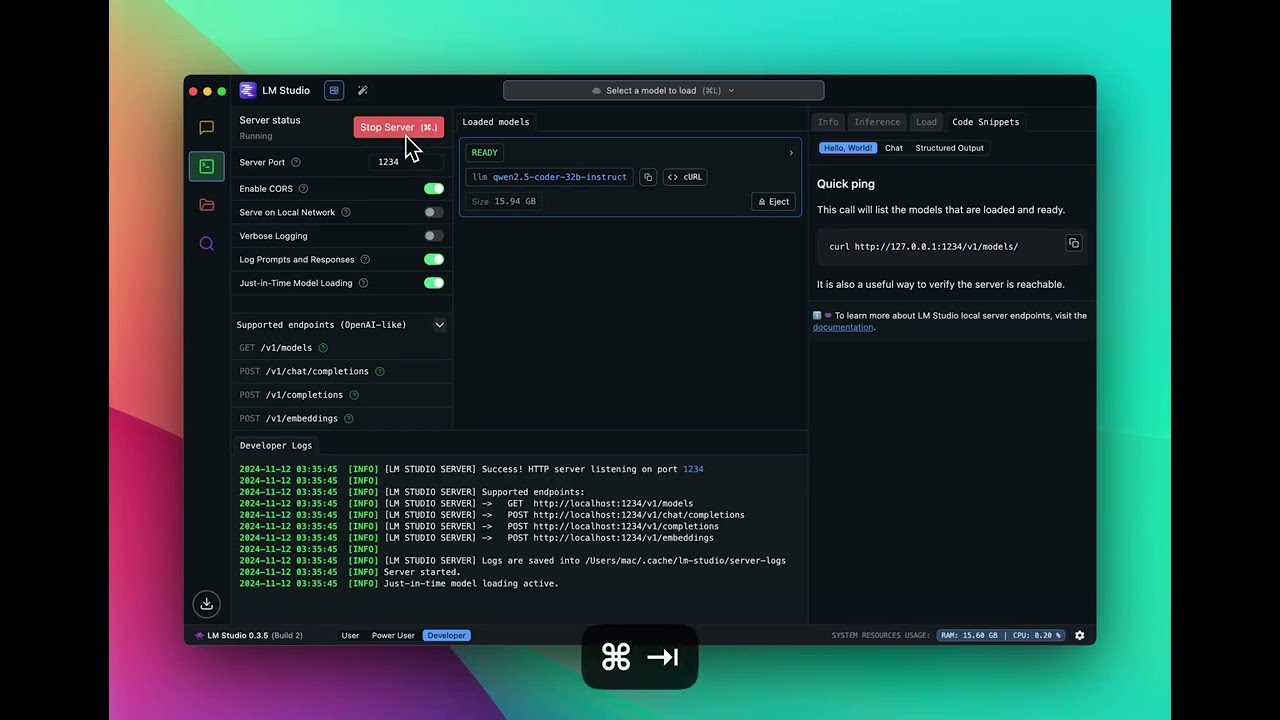Toggle Just-in-Time Model Loading switch
1280x720 pixels.
(x=434, y=283)
